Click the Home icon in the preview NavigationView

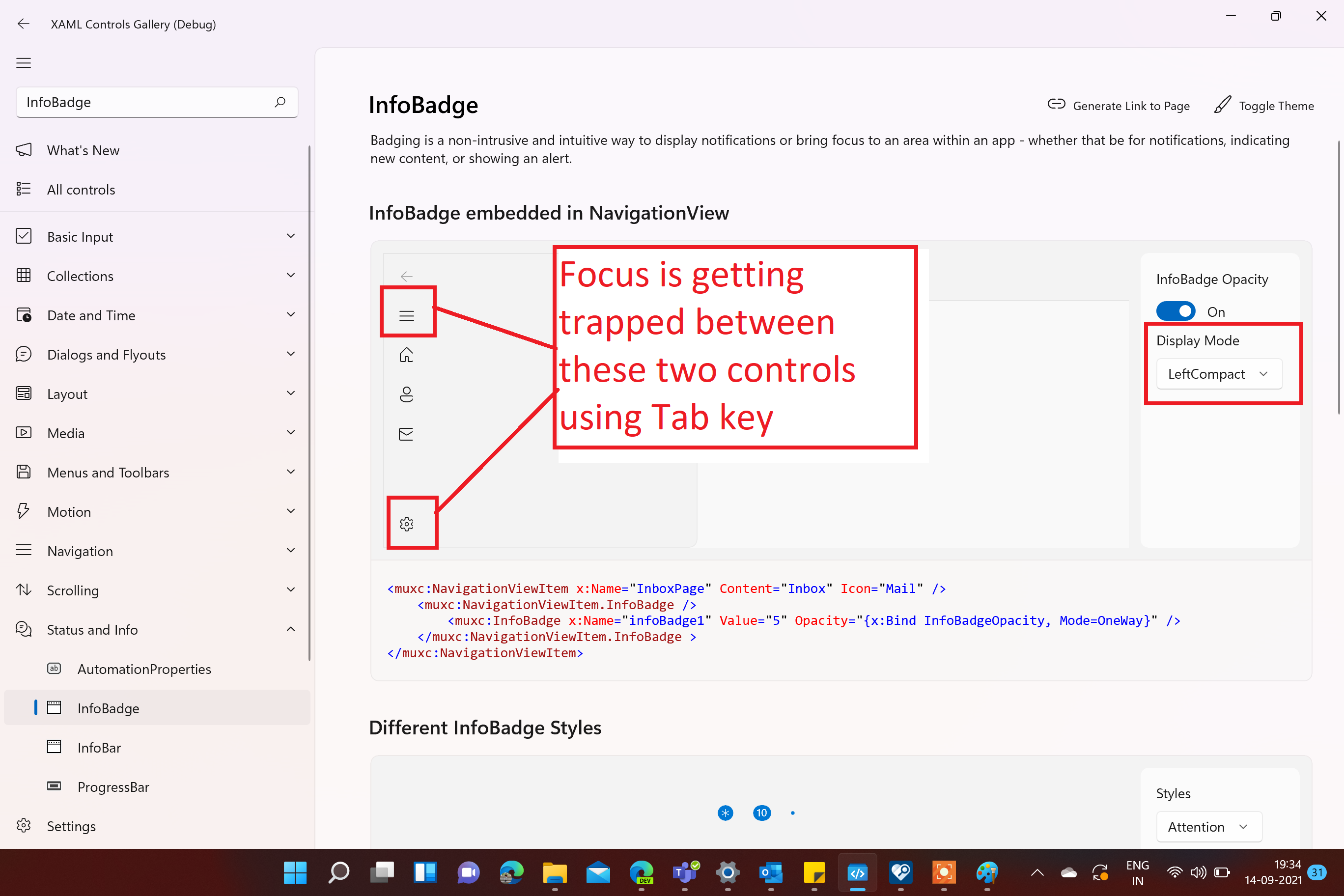406,355
